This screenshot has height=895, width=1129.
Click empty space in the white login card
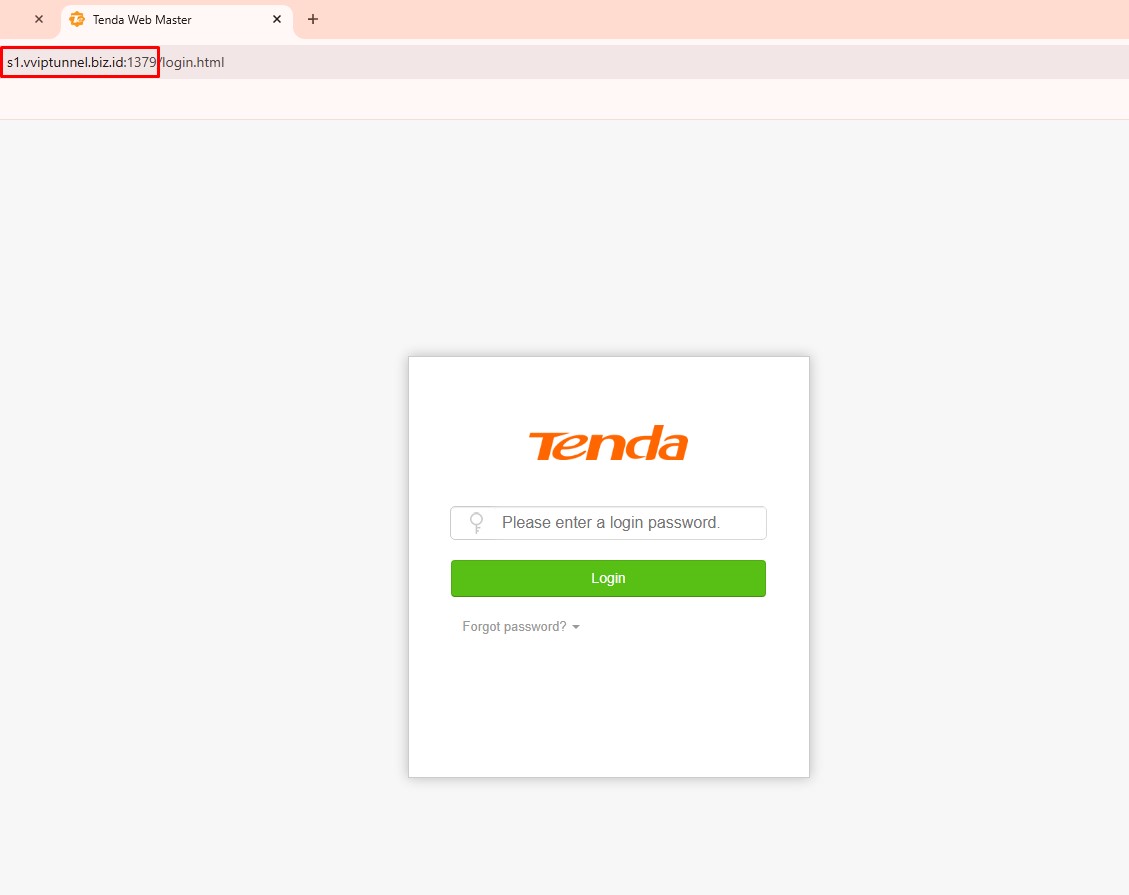tap(608, 706)
